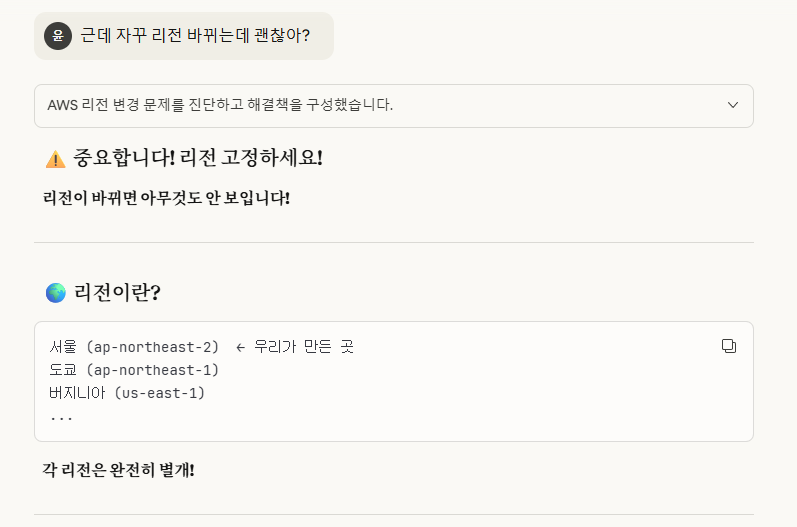Click the text 각 리전은 완전히 별개!
This screenshot has height=527, width=797.
point(119,469)
